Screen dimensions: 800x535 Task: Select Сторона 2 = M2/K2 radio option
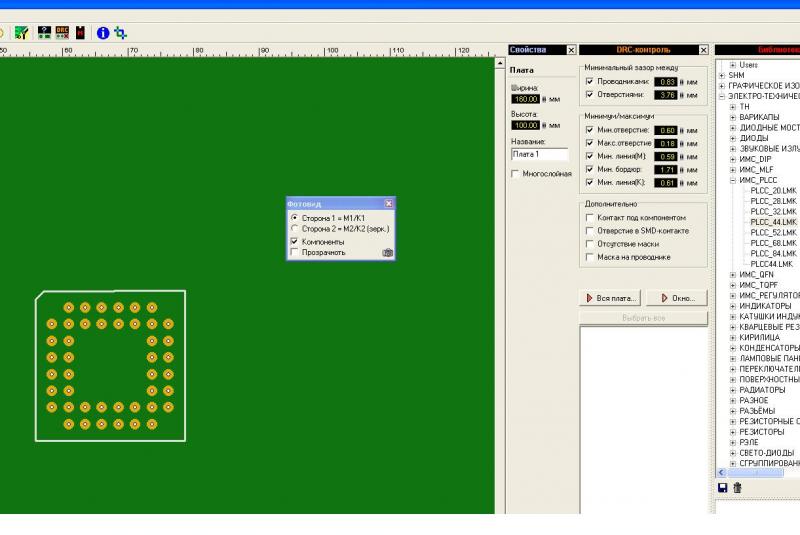click(294, 229)
